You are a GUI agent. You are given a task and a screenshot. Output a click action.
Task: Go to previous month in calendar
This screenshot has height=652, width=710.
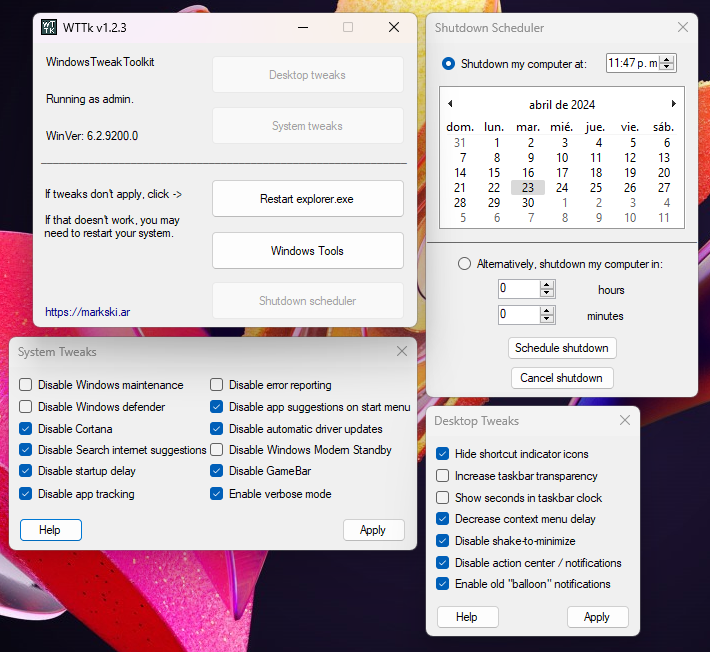(x=450, y=104)
